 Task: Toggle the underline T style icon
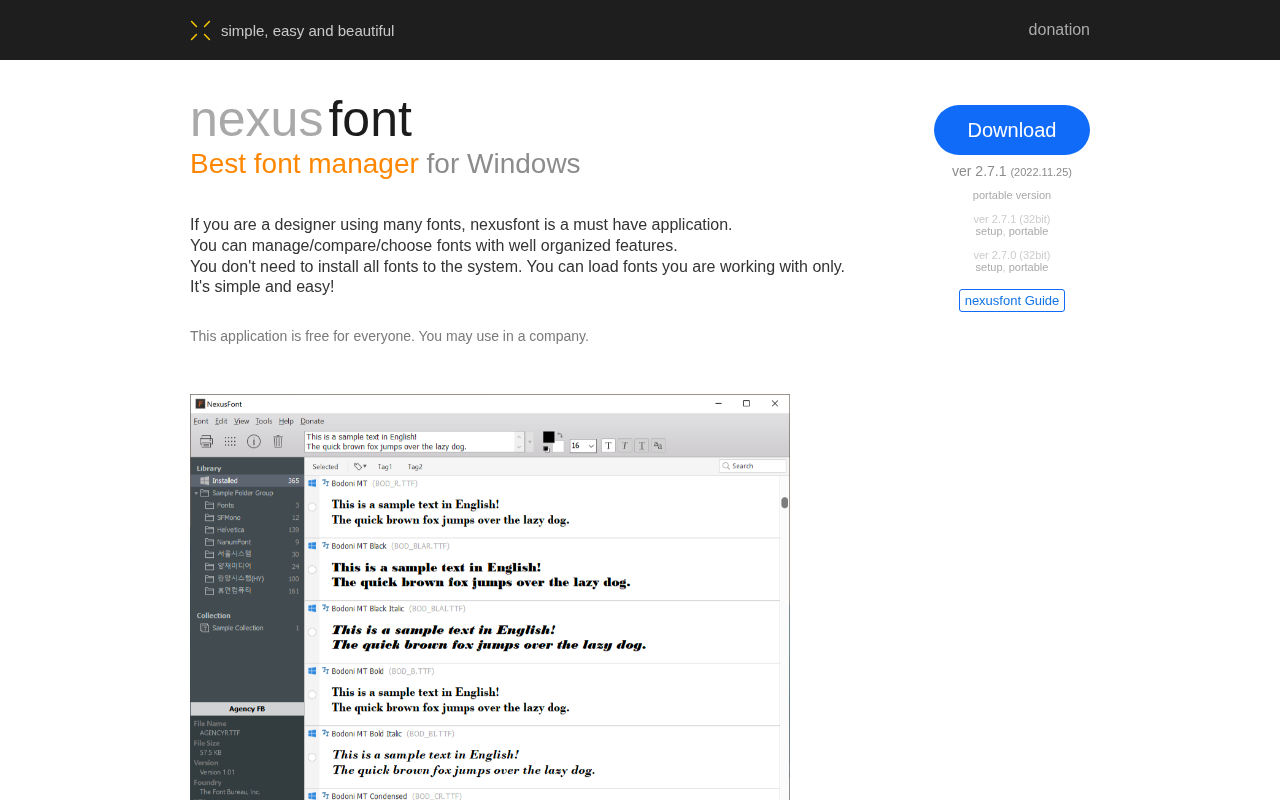[x=642, y=445]
